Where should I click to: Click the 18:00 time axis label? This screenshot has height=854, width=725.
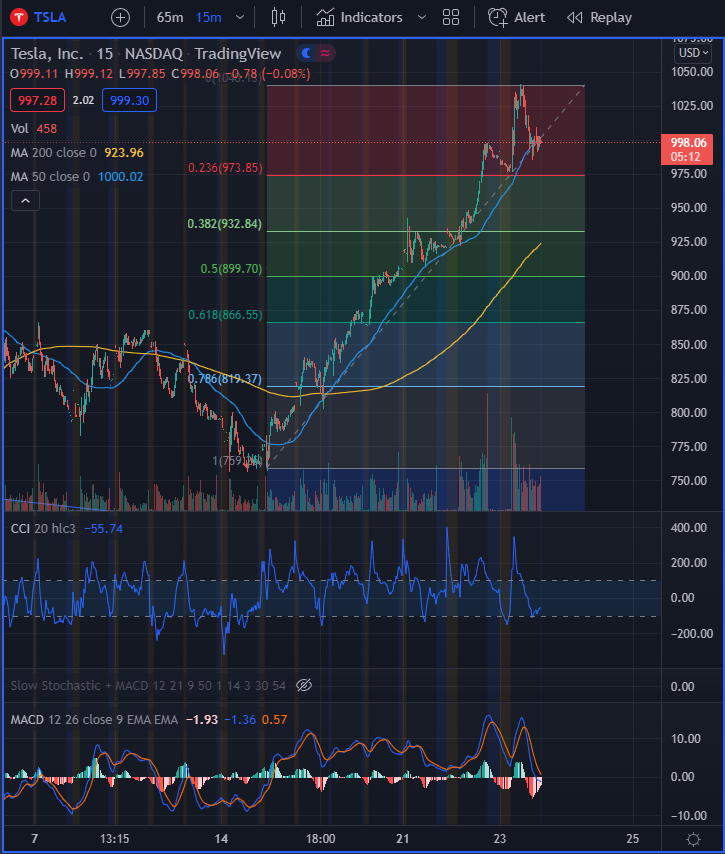(x=320, y=838)
